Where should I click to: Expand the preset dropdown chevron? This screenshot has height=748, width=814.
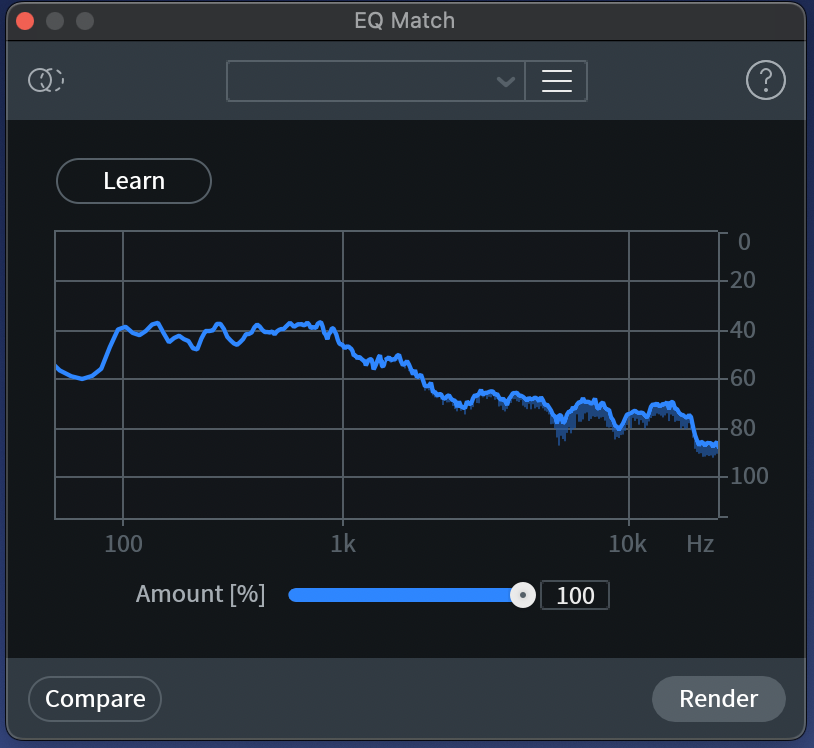click(505, 81)
